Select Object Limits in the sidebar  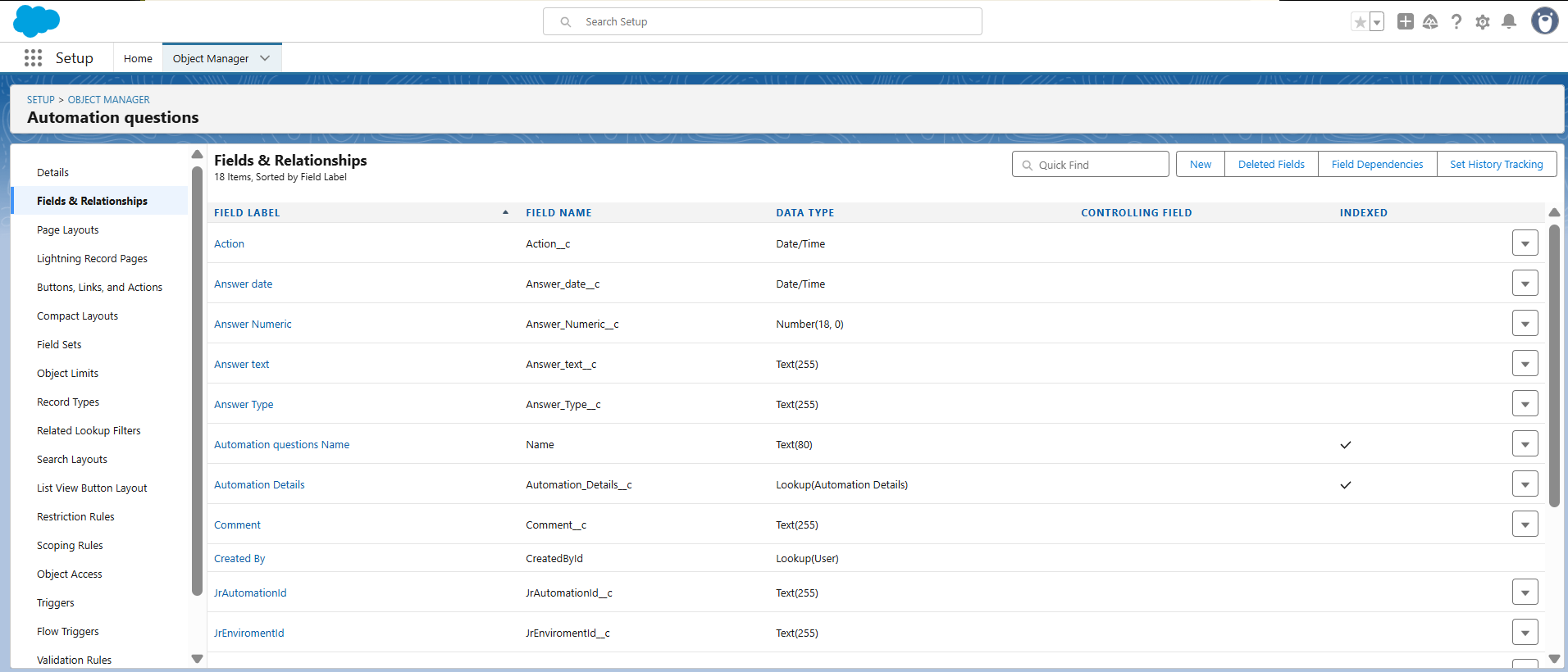pos(67,374)
